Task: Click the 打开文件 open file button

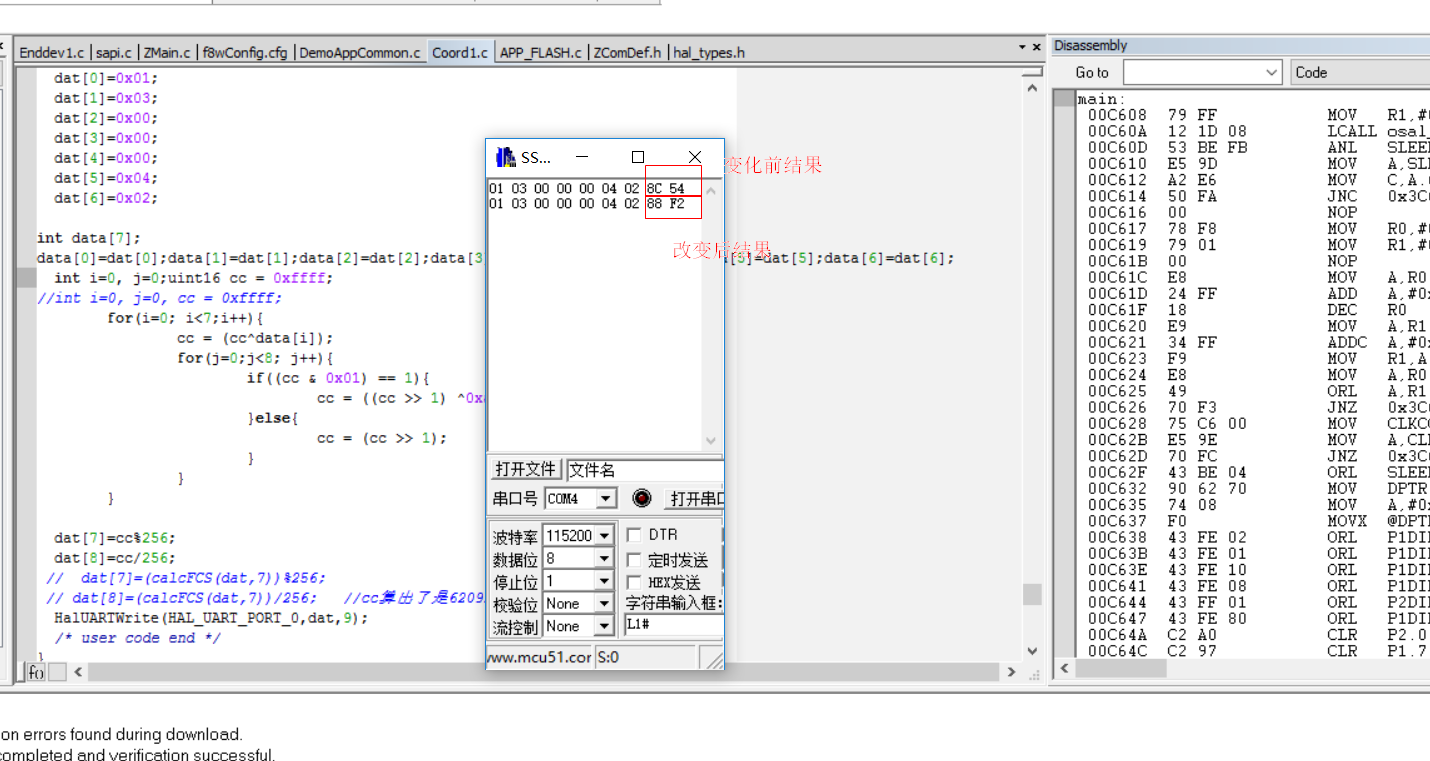Action: pos(526,470)
